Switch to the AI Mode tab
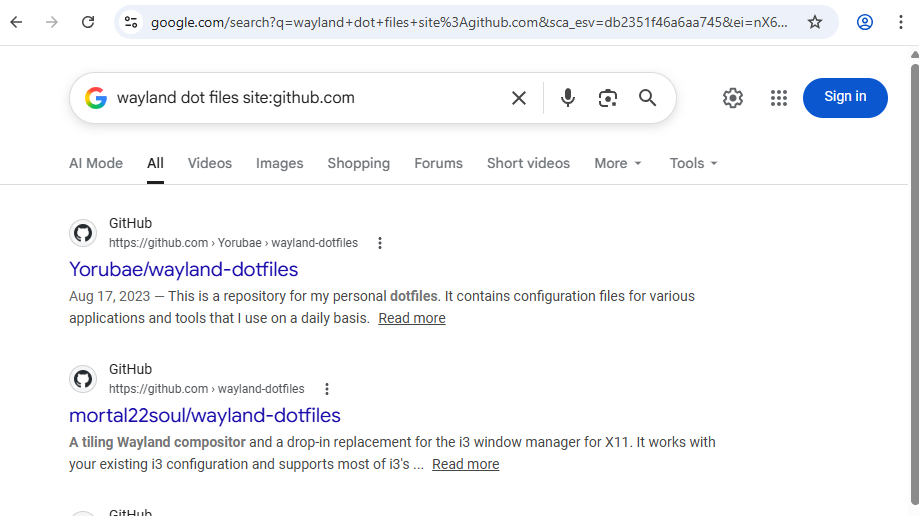The image size is (919, 516). [96, 163]
